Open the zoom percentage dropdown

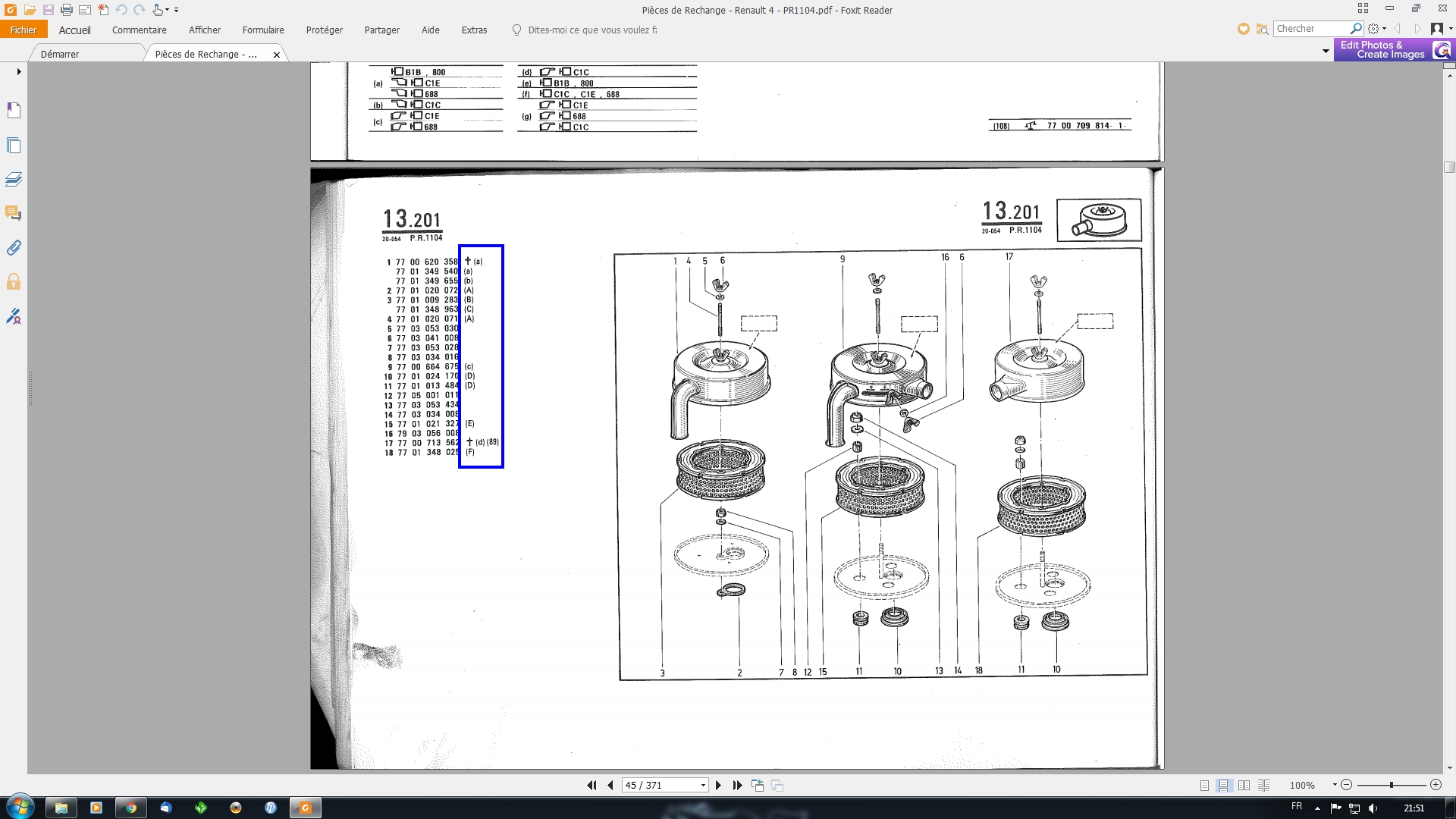1334,785
